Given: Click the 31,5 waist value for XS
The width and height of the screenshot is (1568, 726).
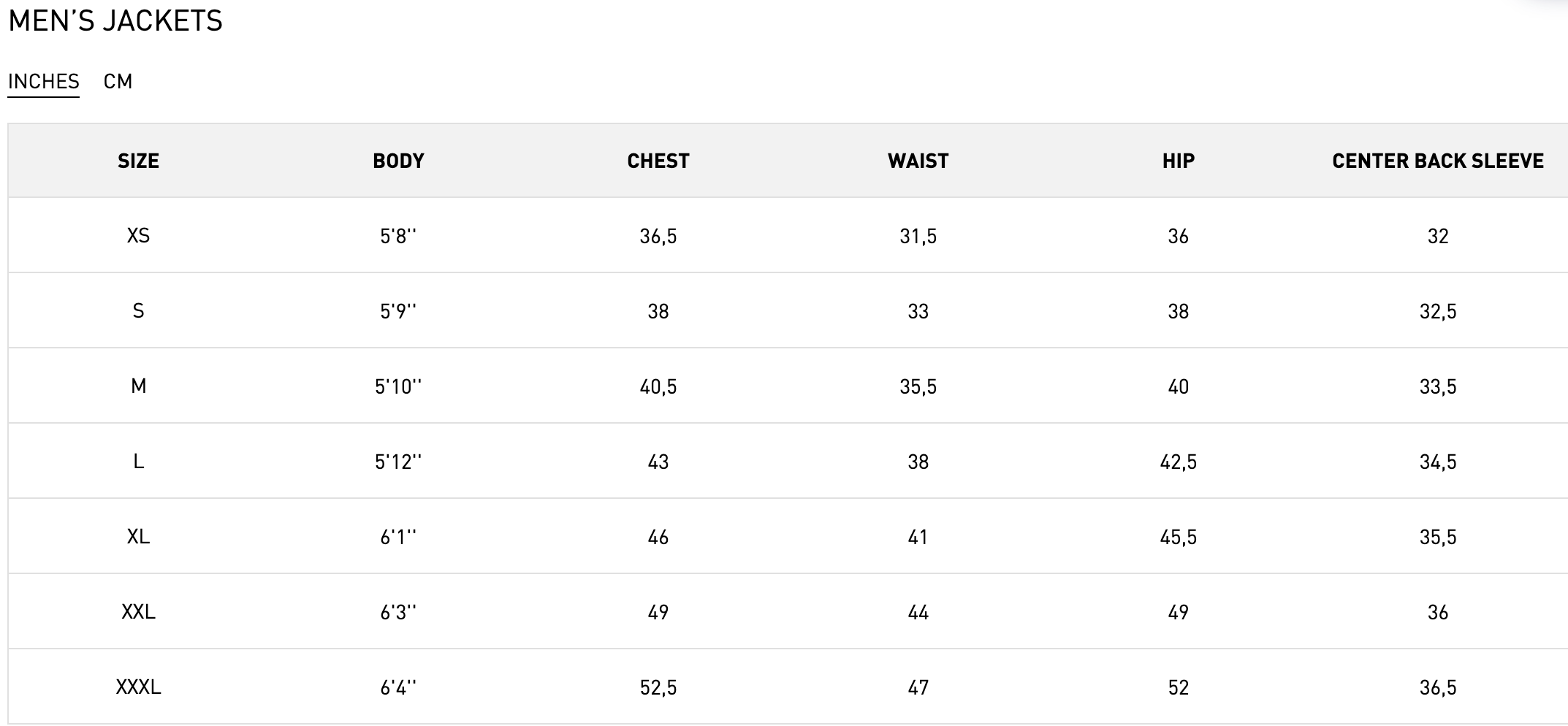Looking at the screenshot, I should pos(918,236).
